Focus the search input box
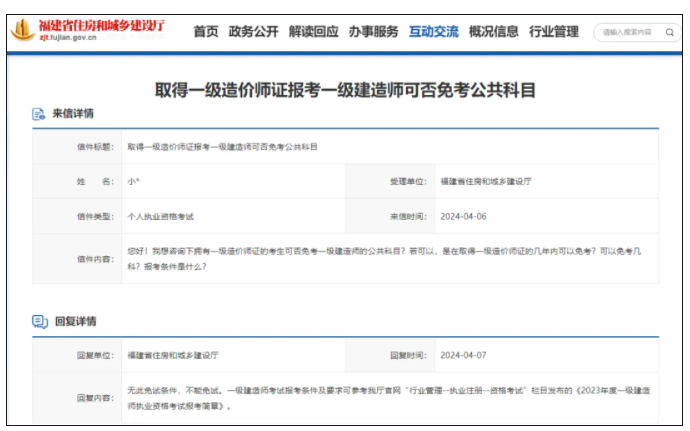This screenshot has width=690, height=431. (x=627, y=32)
